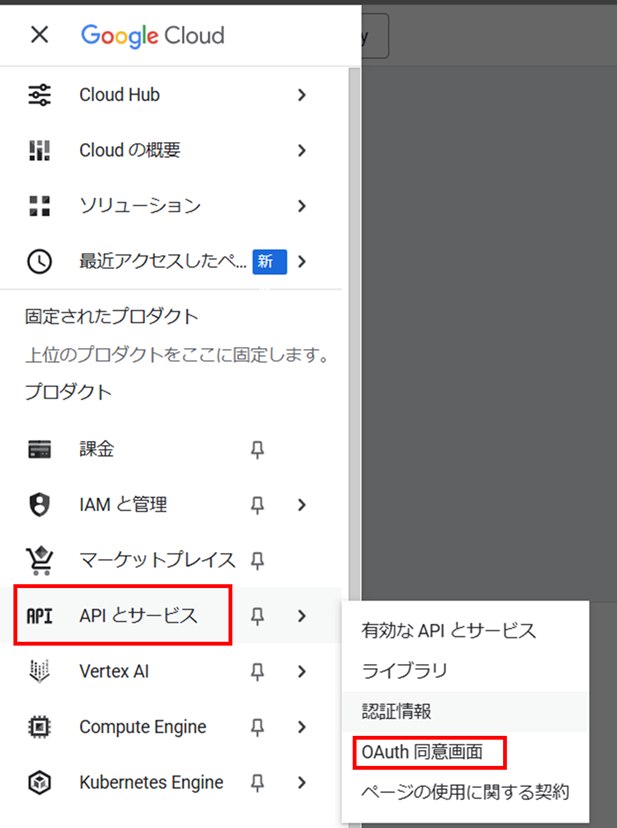Pin the API とサービス product

[x=257, y=616]
